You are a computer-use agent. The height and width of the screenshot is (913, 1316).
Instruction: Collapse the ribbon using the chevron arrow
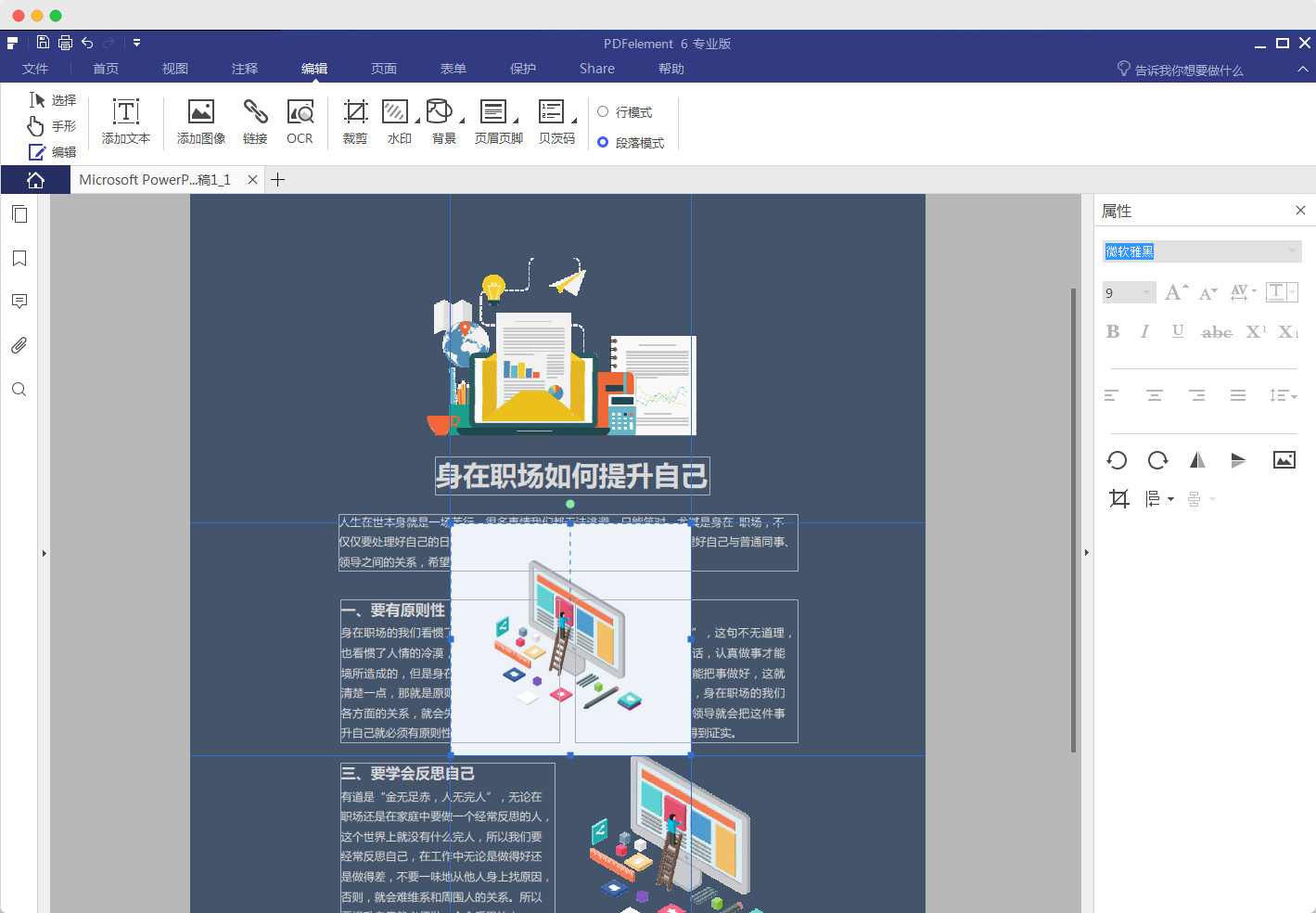1302,68
